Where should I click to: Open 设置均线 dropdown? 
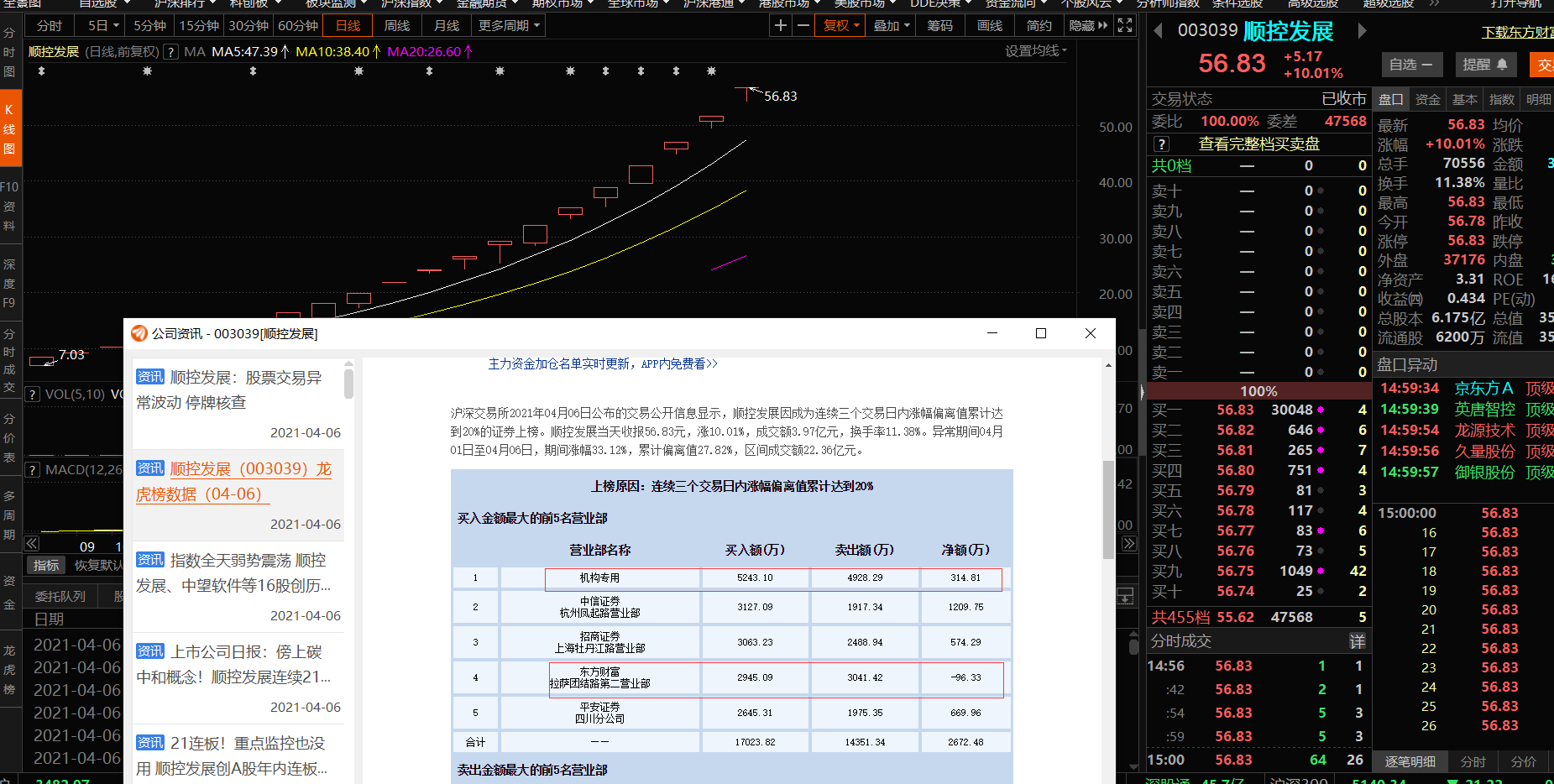(1036, 51)
